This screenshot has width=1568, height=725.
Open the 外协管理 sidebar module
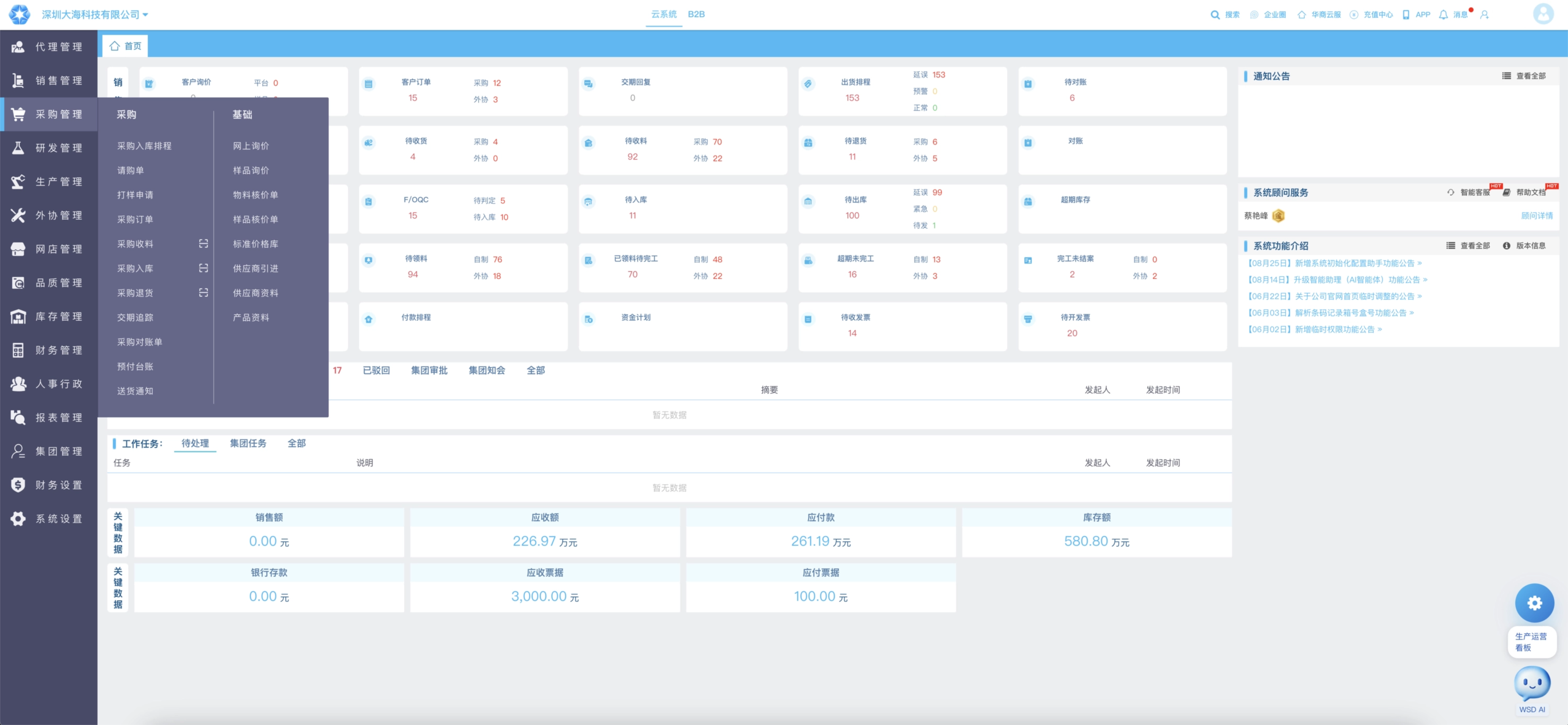coord(49,215)
